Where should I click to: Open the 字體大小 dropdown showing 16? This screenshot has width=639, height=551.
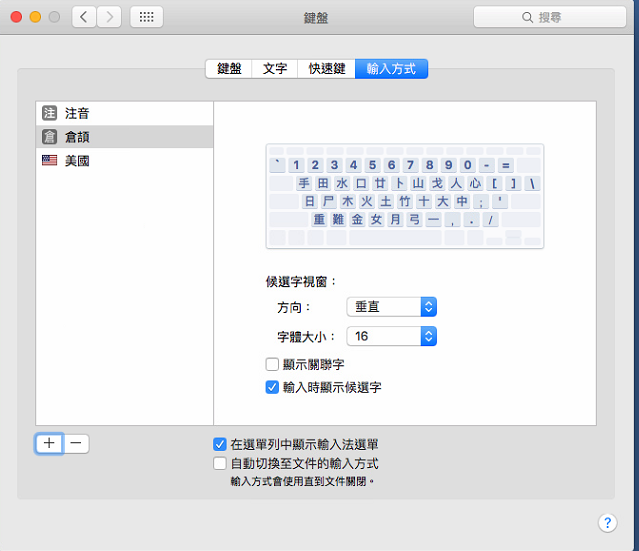pos(392,336)
